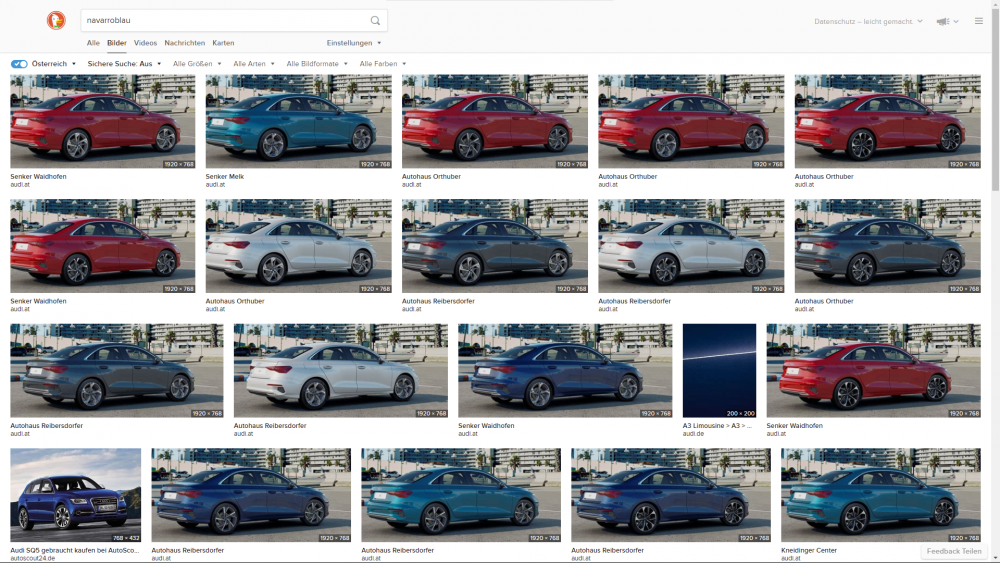Click the Feedback Teilen button
Screen dimensions: 1000x563
click(953, 551)
